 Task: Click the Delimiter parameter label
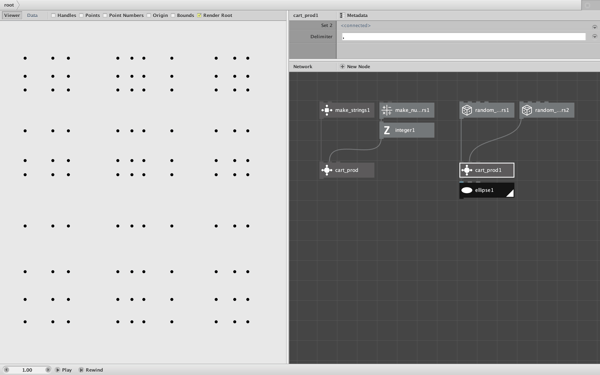pyautogui.click(x=321, y=37)
